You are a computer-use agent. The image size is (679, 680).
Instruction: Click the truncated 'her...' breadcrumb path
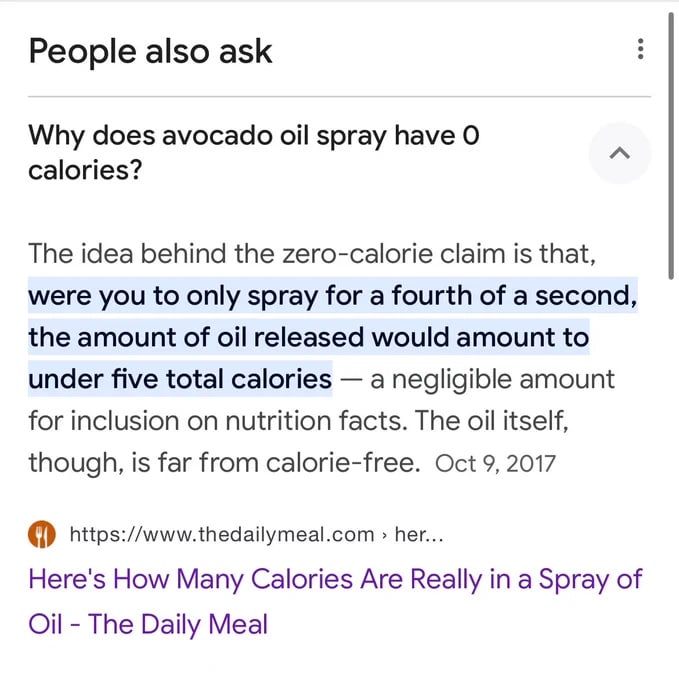click(x=419, y=534)
